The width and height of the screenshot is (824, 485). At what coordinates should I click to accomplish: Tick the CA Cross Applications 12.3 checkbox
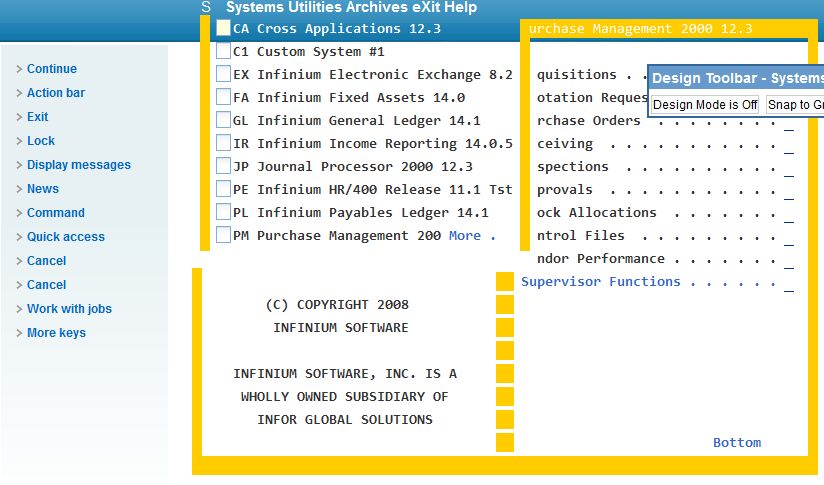pyautogui.click(x=223, y=28)
